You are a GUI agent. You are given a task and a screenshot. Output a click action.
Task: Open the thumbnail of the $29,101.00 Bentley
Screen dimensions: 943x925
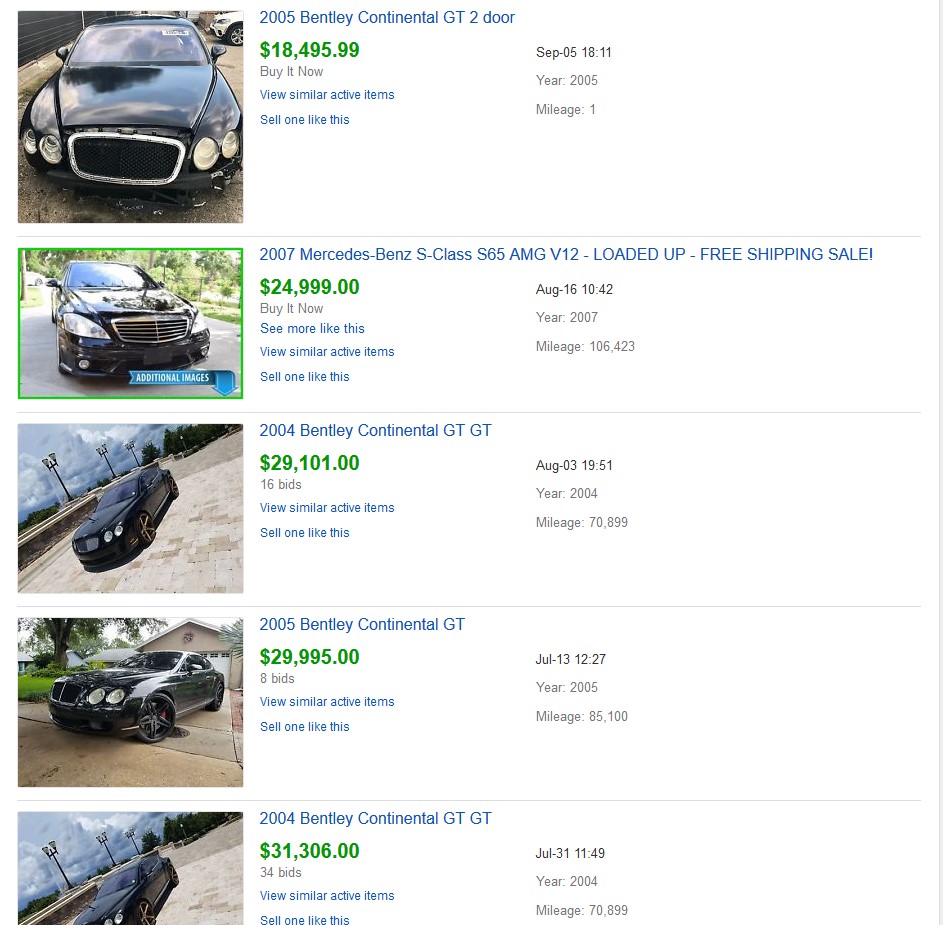130,508
